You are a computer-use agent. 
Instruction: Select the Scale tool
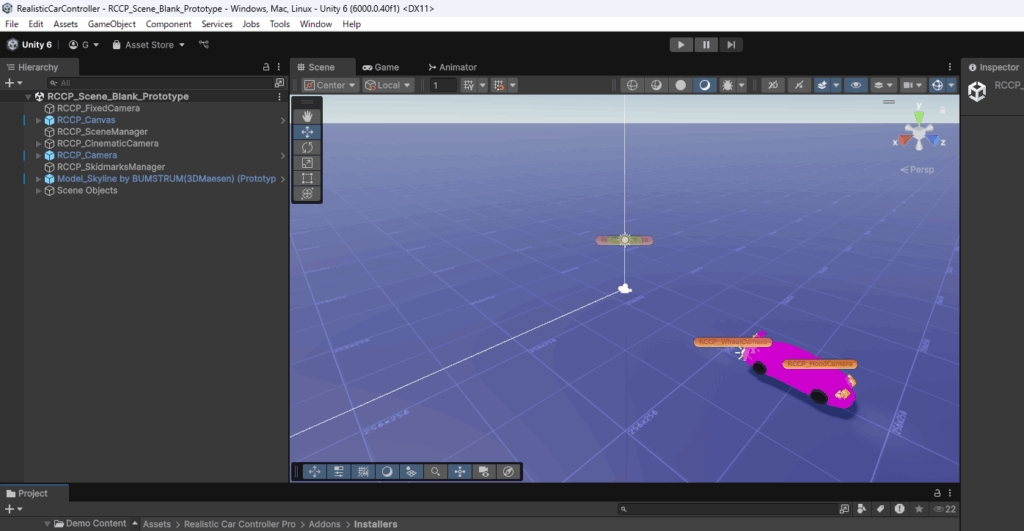click(x=307, y=163)
